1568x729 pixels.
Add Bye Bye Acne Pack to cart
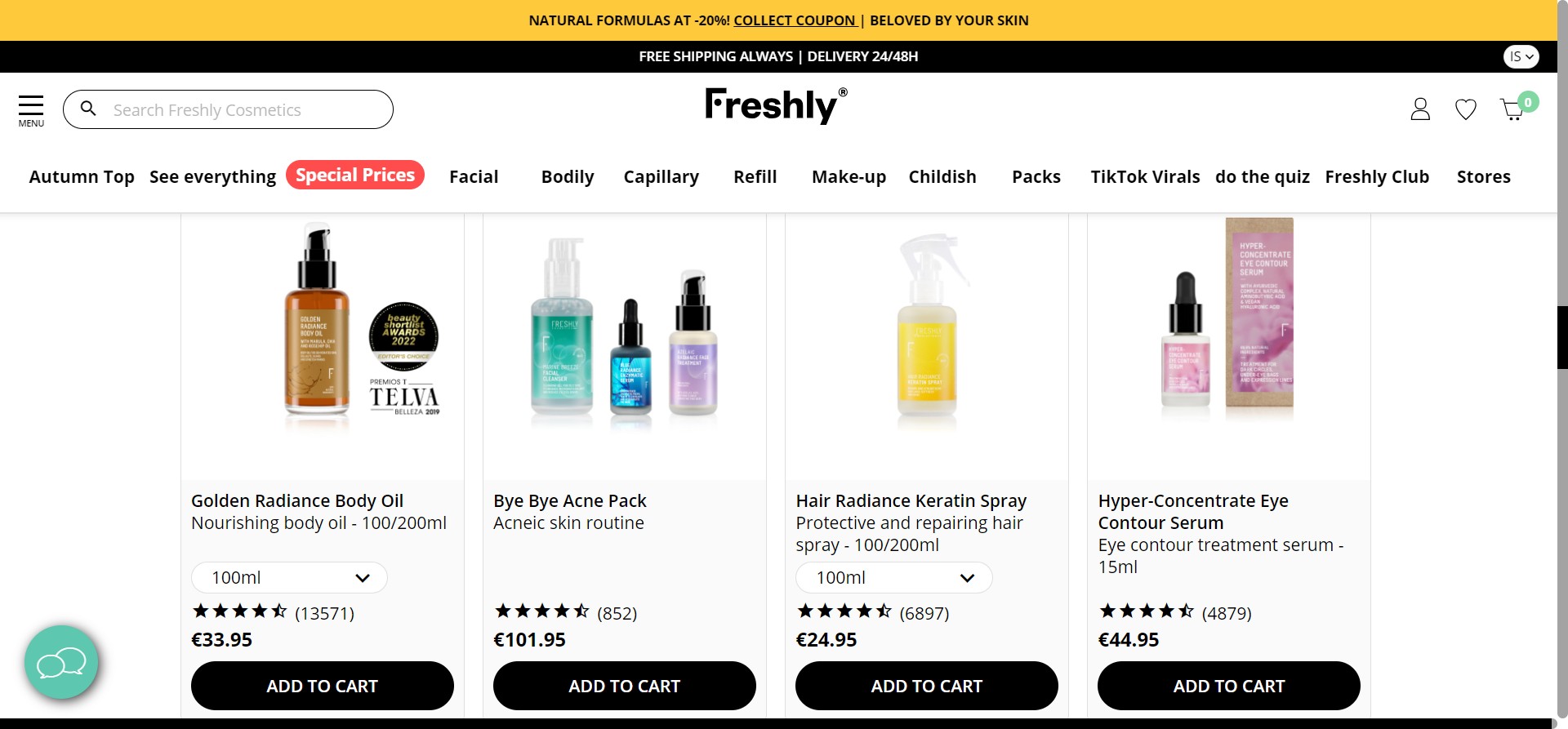click(x=624, y=686)
